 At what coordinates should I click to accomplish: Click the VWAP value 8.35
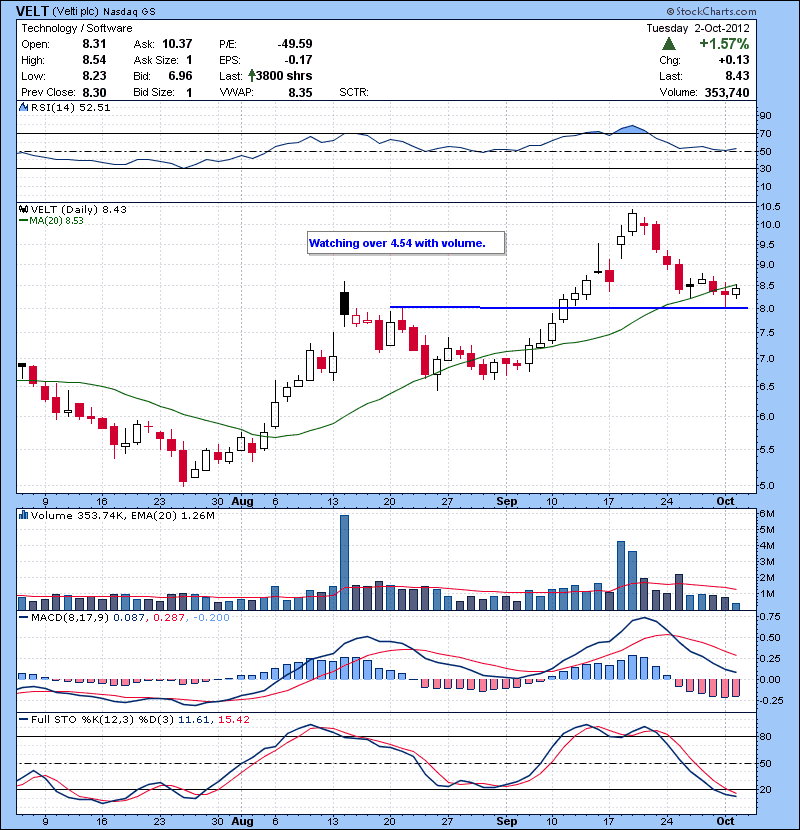click(x=300, y=93)
